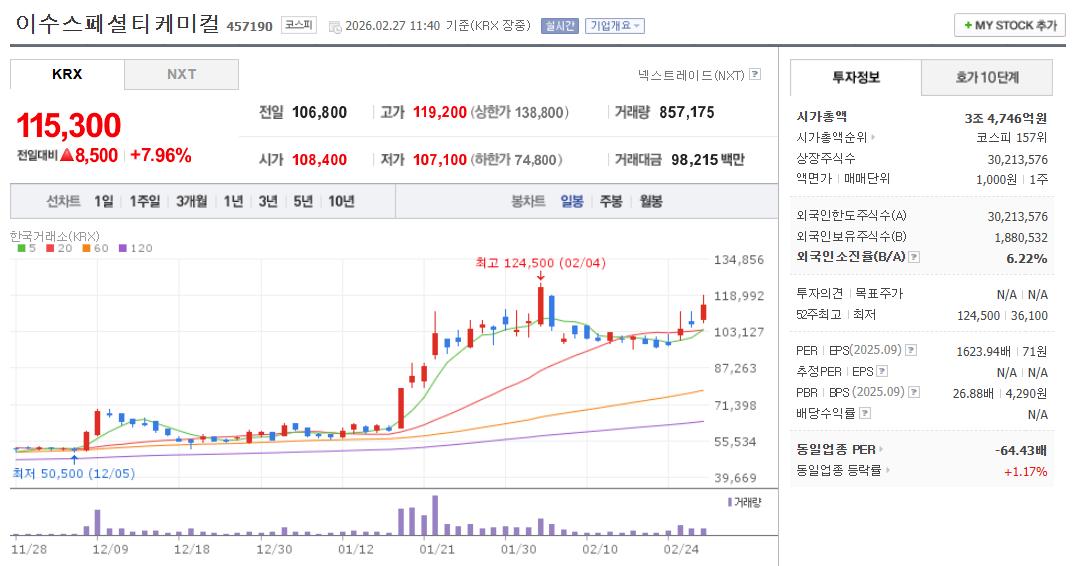Click PBR value 26.88배
1078x566 pixels.
coord(973,393)
